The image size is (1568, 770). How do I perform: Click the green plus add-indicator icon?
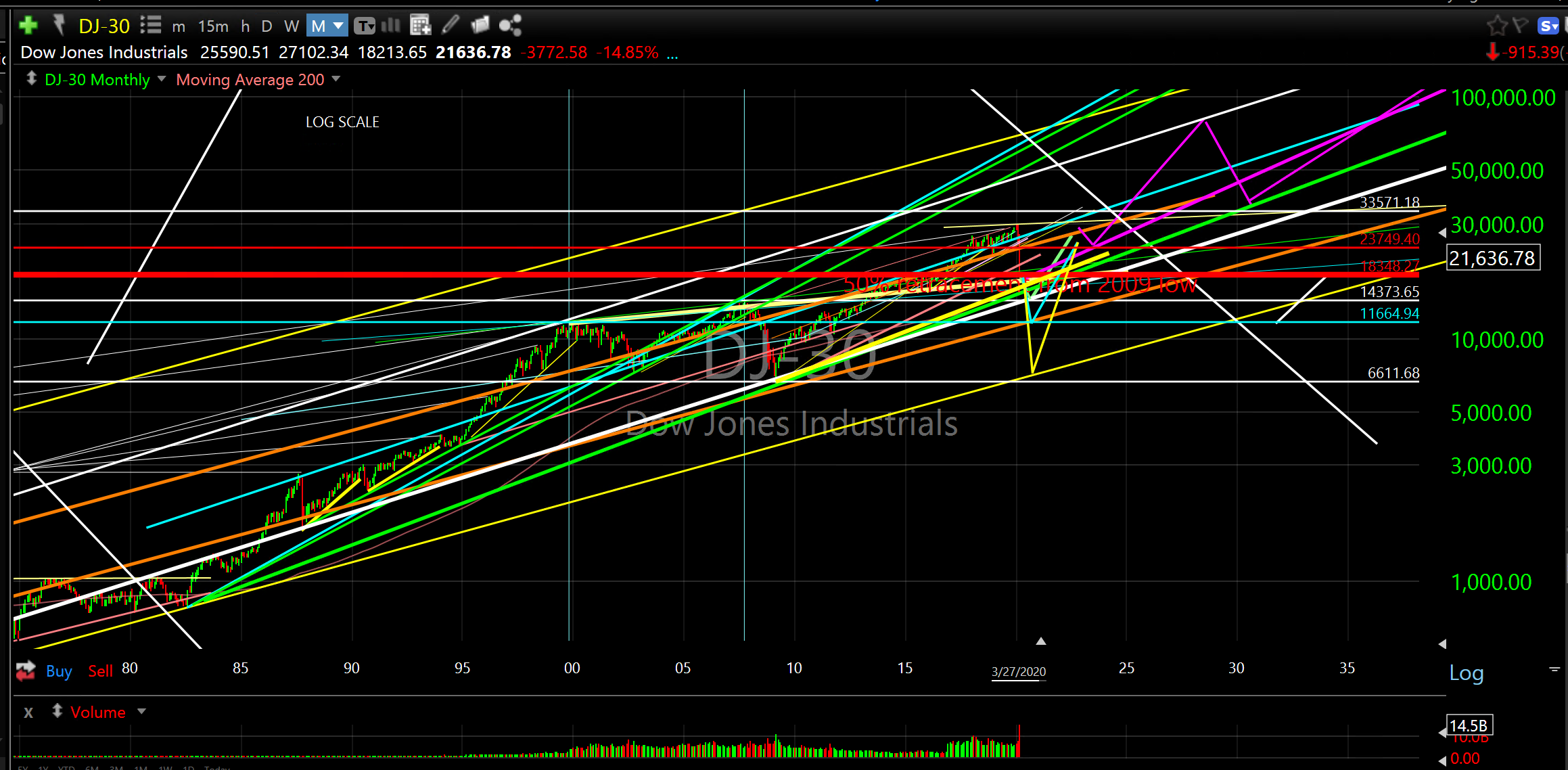28,26
